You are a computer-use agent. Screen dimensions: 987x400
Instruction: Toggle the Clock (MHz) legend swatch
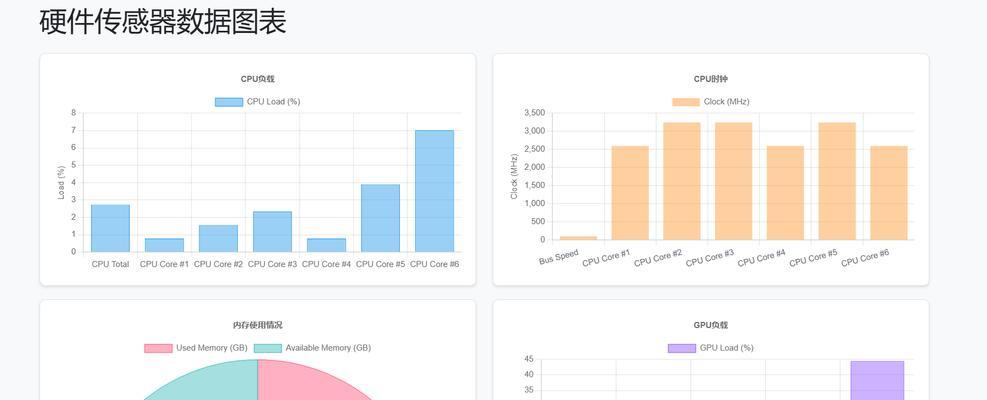coord(685,102)
